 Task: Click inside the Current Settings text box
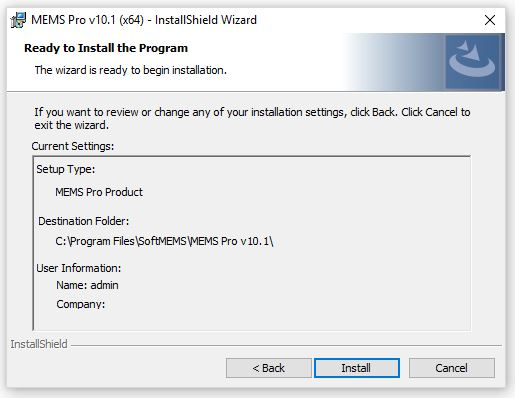[252, 243]
